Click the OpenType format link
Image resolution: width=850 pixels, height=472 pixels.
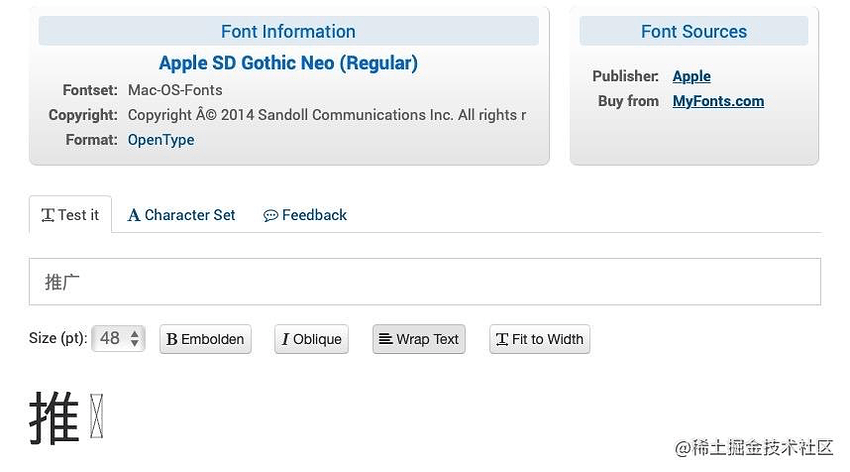161,140
